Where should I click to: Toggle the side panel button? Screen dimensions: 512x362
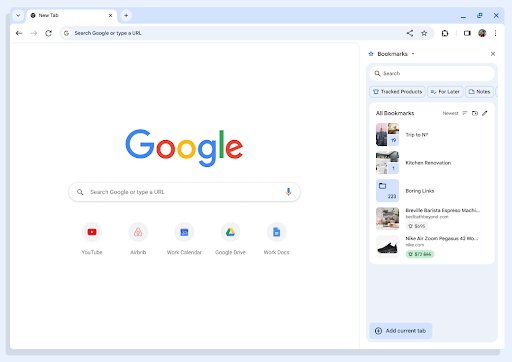pos(467,33)
